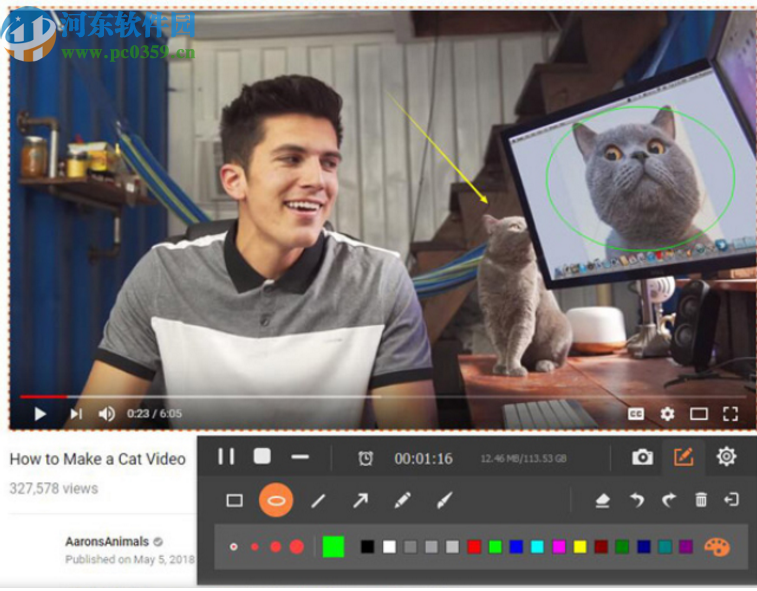Screen dimensions: 757x591
Task: Open the AaronsAnimals channel link
Action: tap(107, 541)
